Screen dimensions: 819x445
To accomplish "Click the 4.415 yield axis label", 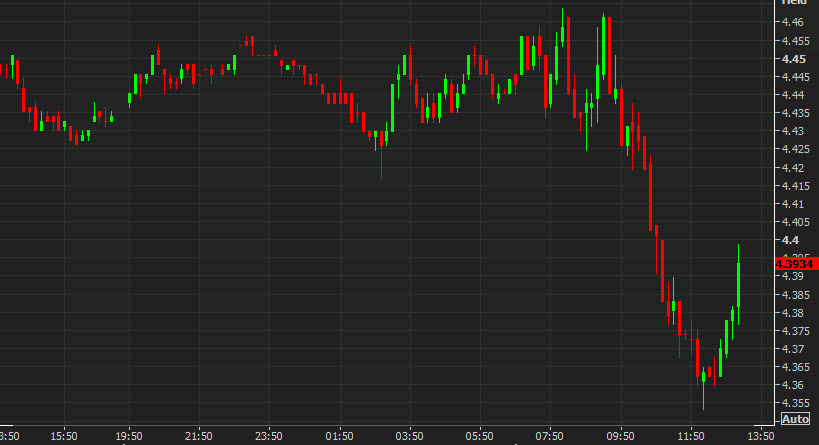I will pyautogui.click(x=795, y=186).
